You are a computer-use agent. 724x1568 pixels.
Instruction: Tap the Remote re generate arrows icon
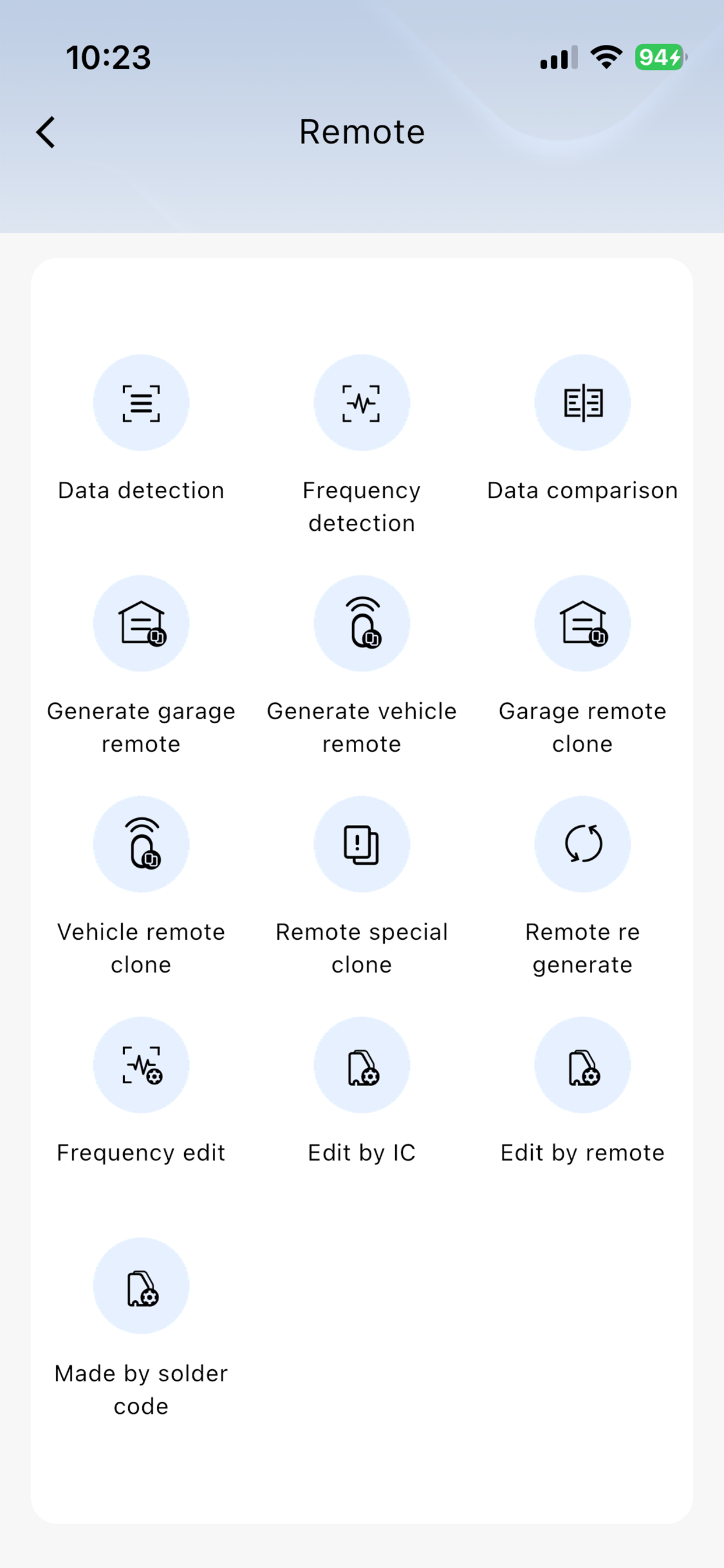[583, 844]
